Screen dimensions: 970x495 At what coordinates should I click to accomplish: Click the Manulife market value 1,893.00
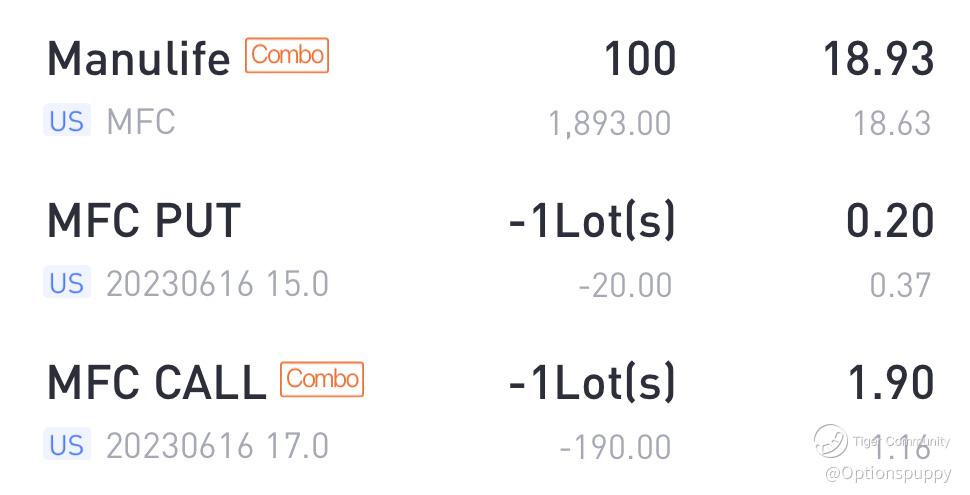coord(609,123)
